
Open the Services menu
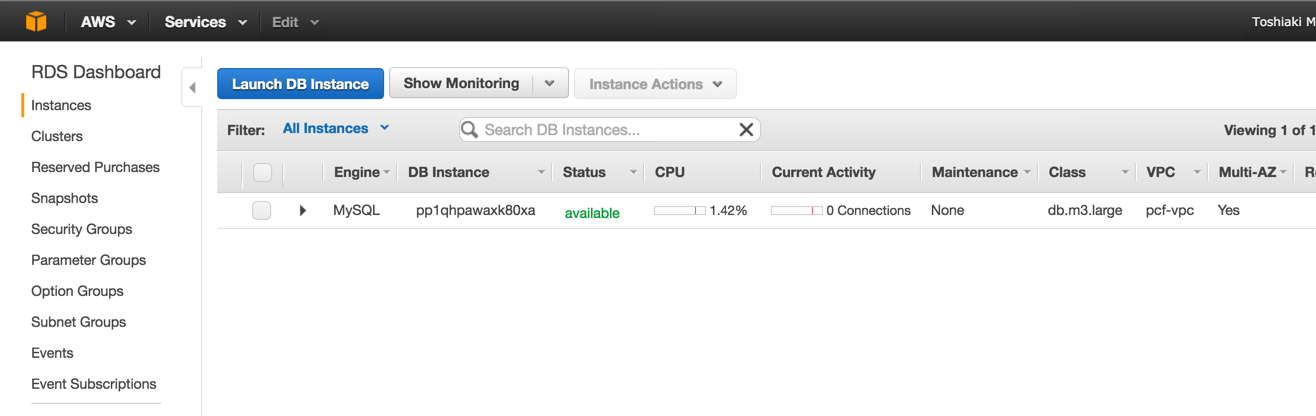click(205, 22)
